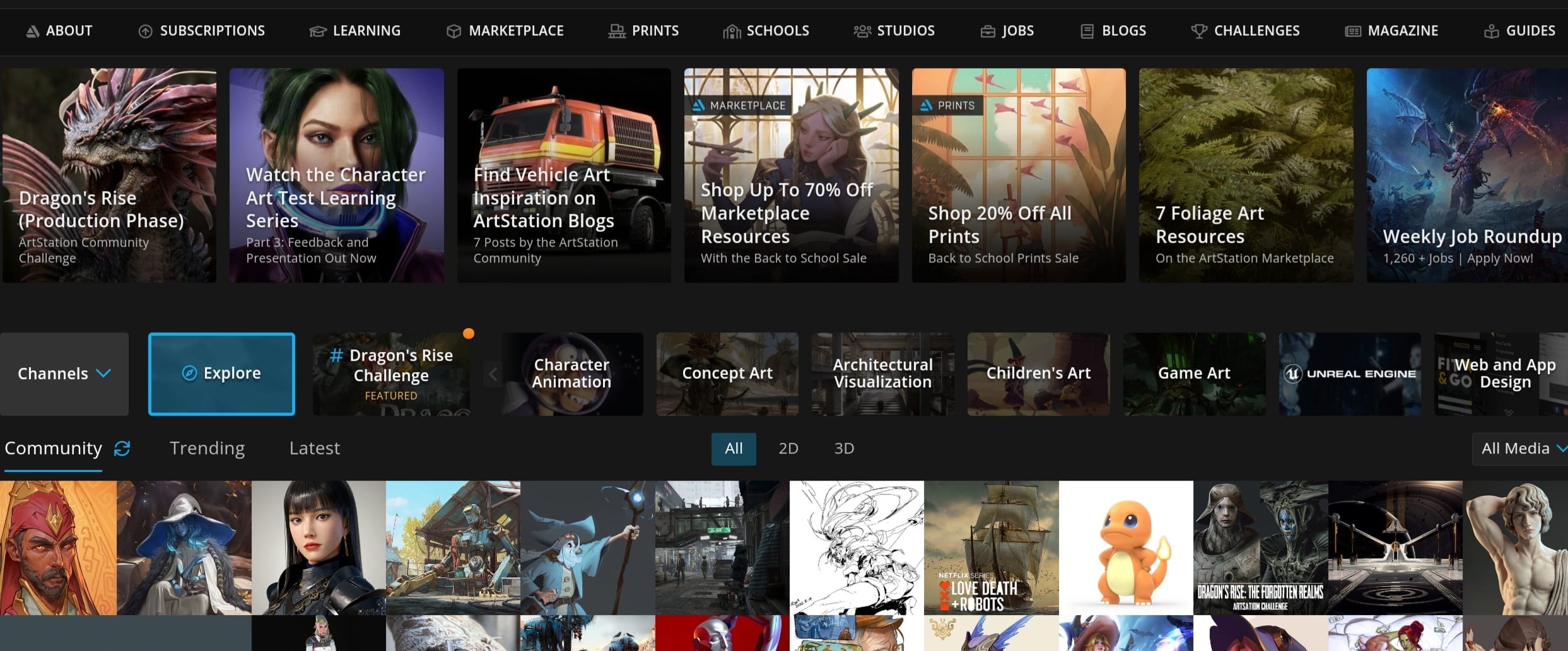Screen dimensions: 1568x651
Task: Expand channel list via small chevron under Web and App Design
Action: (1509, 412)
